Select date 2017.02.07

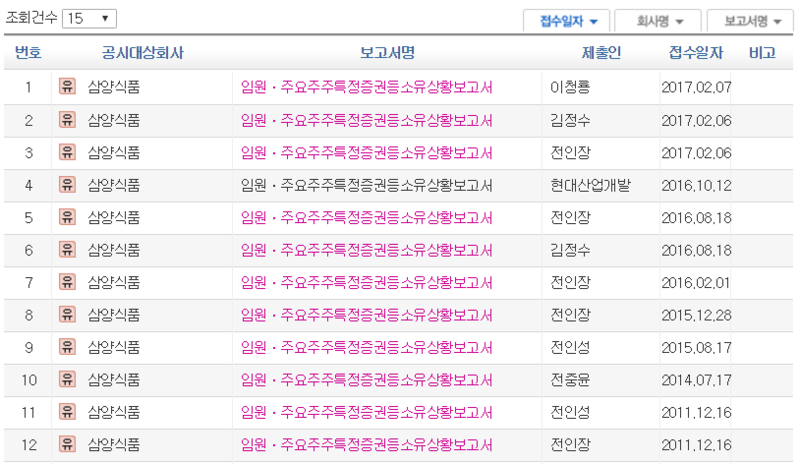click(696, 87)
